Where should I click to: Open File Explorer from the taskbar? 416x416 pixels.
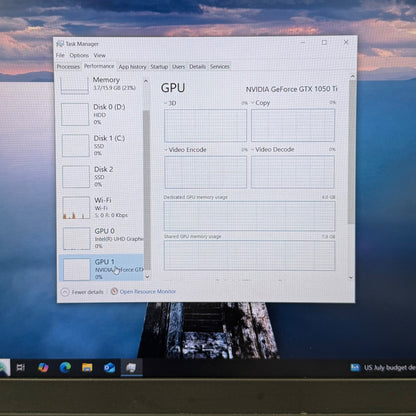click(87, 367)
